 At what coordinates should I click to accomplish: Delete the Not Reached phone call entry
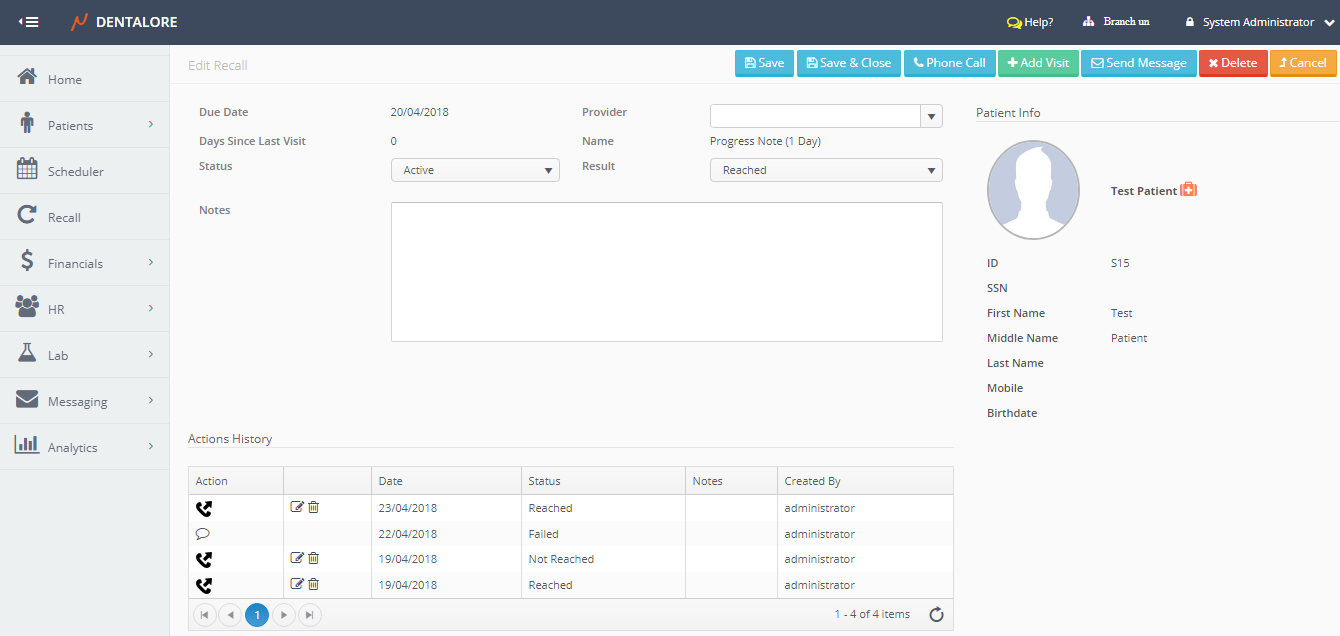pos(313,558)
